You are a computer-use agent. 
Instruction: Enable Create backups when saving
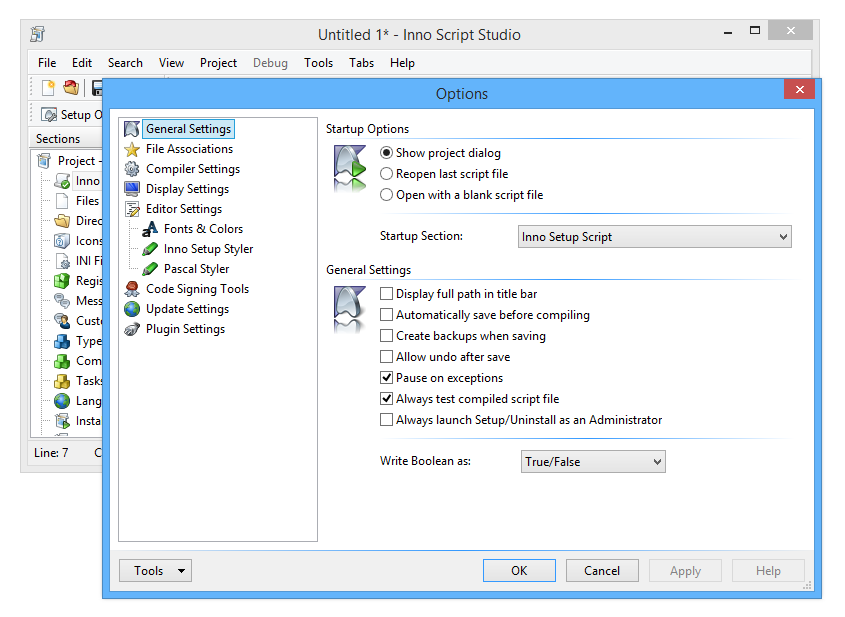pyautogui.click(x=386, y=336)
